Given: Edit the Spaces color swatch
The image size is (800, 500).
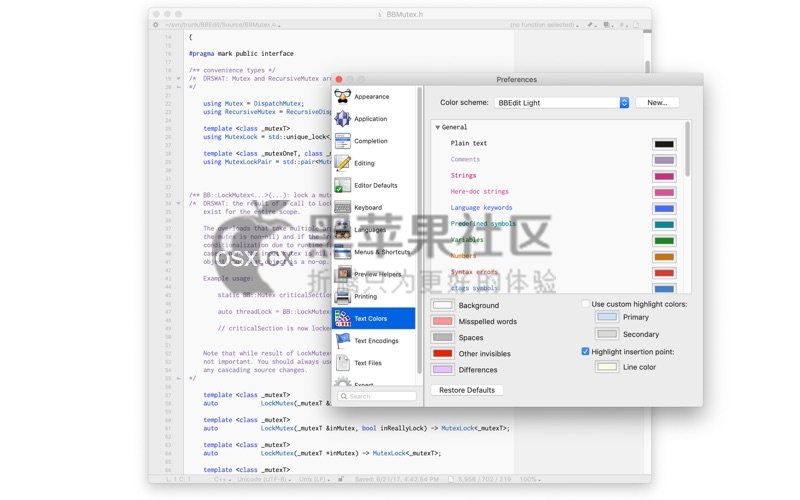Looking at the screenshot, I should [x=442, y=337].
